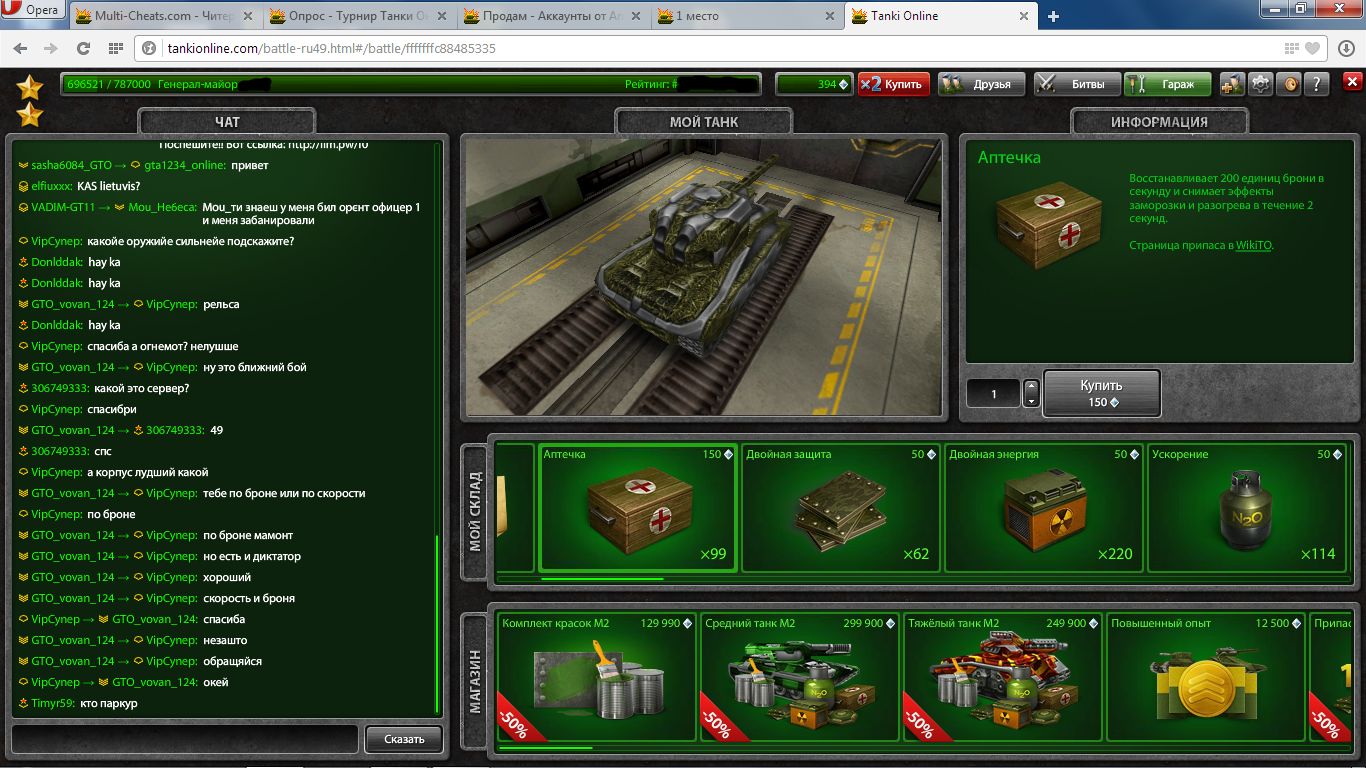
Task: Buy the Аптечка with the Купить 150 button
Action: (1101, 392)
